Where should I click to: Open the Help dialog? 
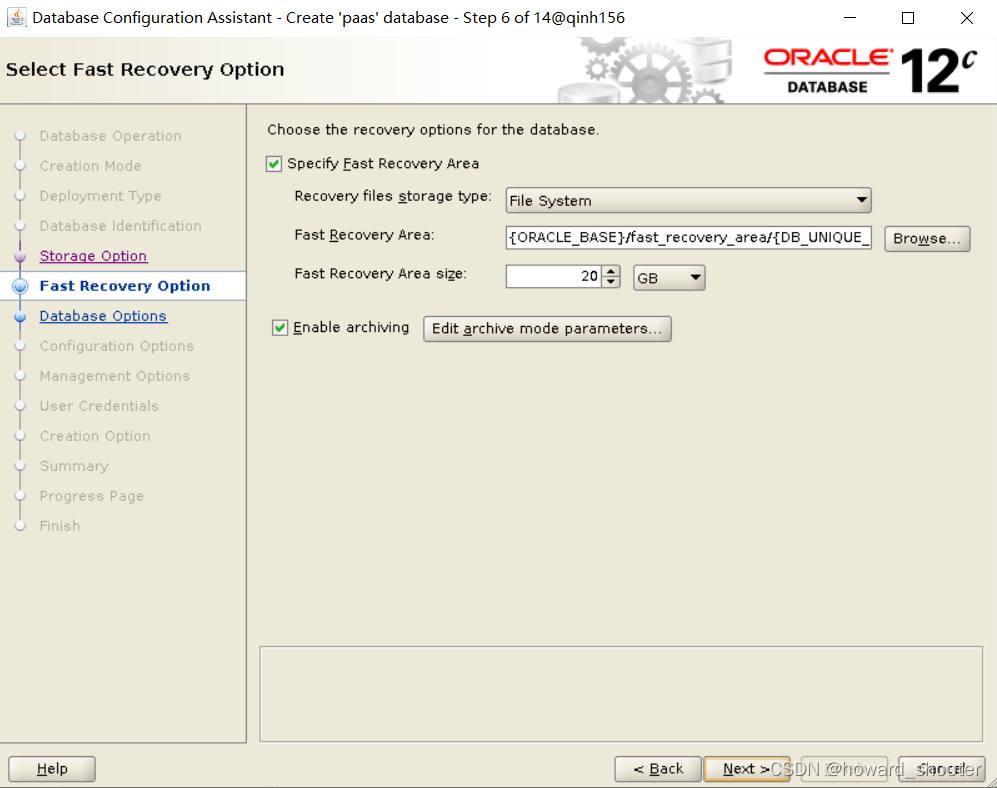[x=51, y=768]
